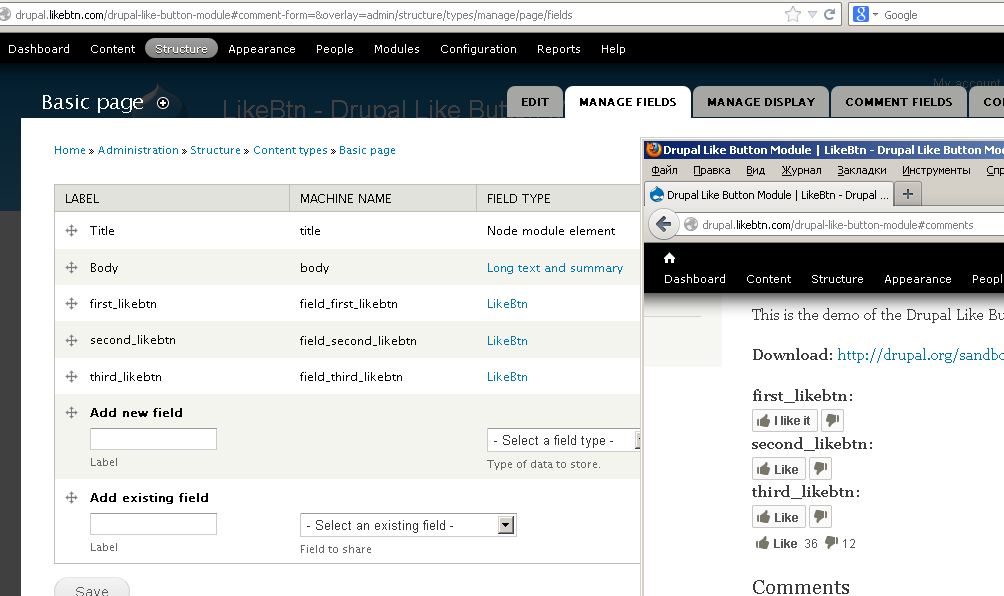Screen dimensions: 1004x596
Task: Switch to the MANAGE FIELDS tab
Action: click(x=628, y=102)
